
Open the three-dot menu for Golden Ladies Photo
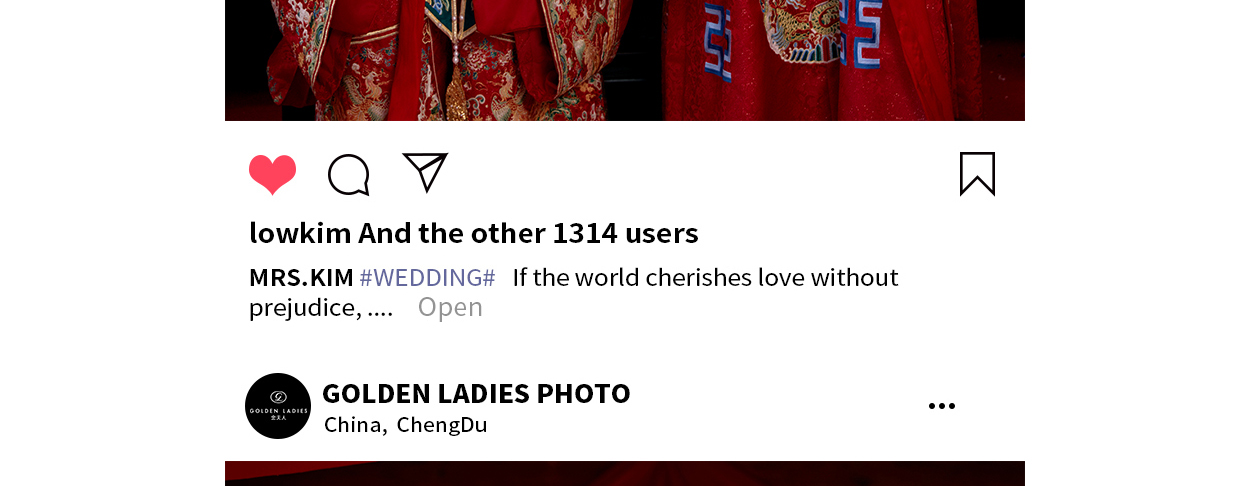click(x=941, y=406)
